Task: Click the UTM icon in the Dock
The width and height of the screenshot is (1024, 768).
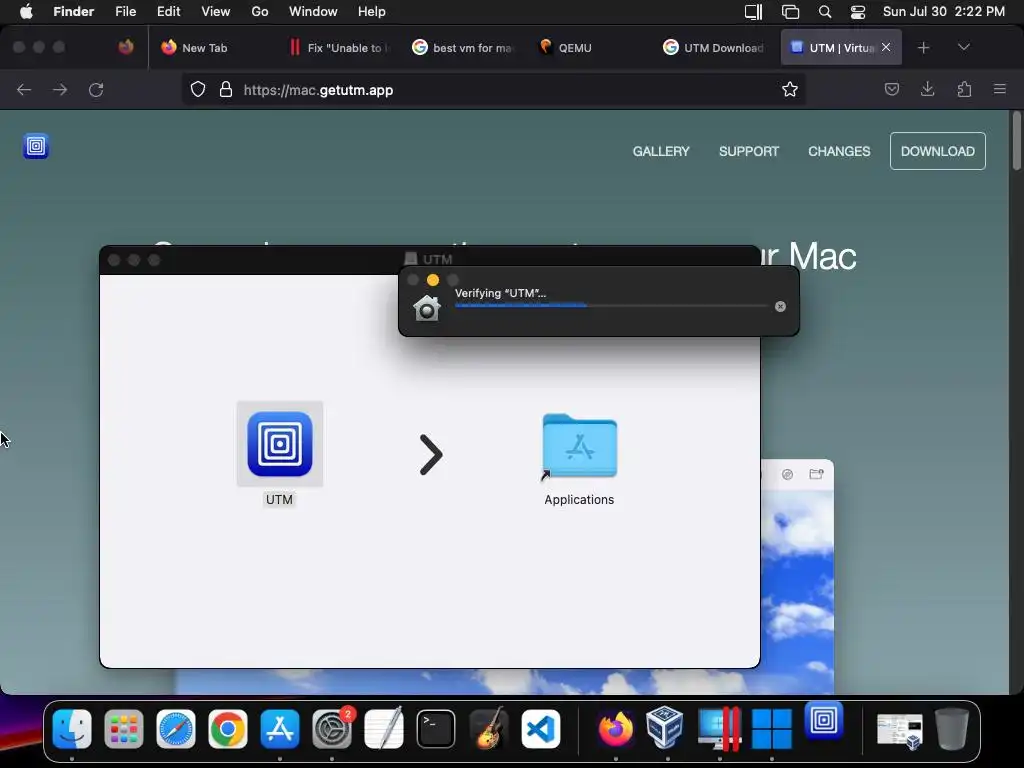Action: (824, 721)
